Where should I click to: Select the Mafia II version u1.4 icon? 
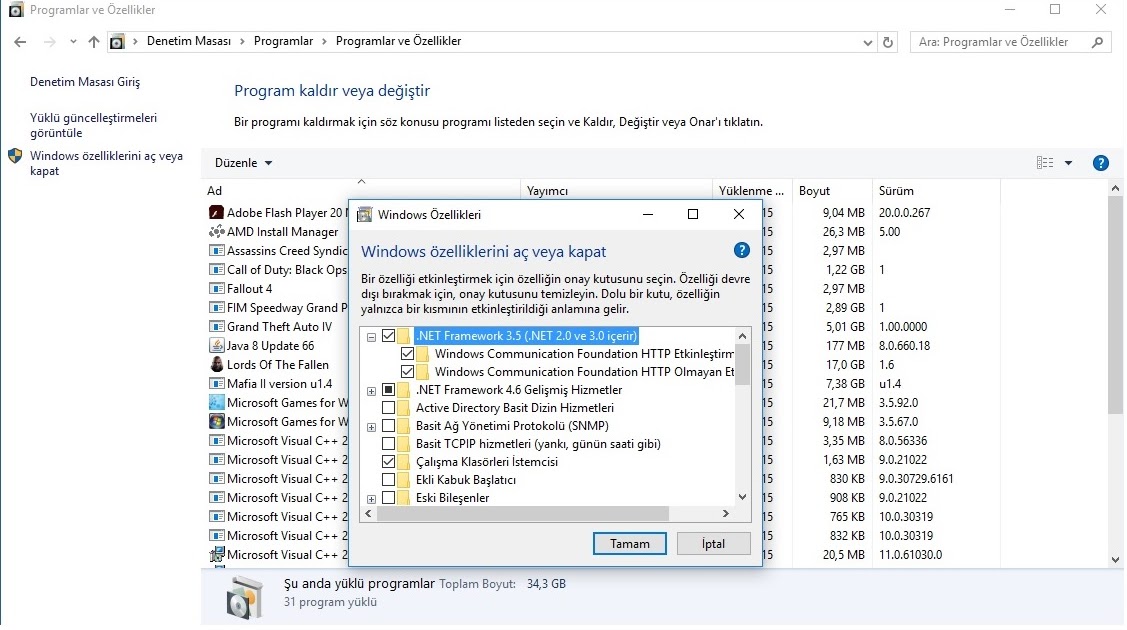216,384
